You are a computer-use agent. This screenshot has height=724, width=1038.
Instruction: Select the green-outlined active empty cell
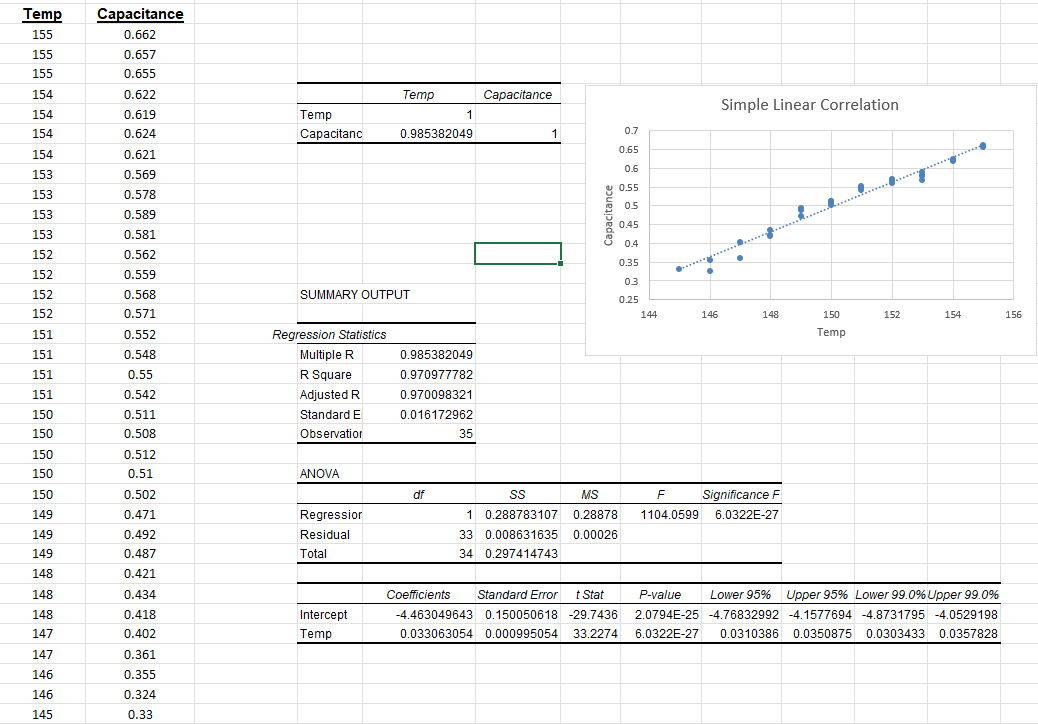point(518,253)
